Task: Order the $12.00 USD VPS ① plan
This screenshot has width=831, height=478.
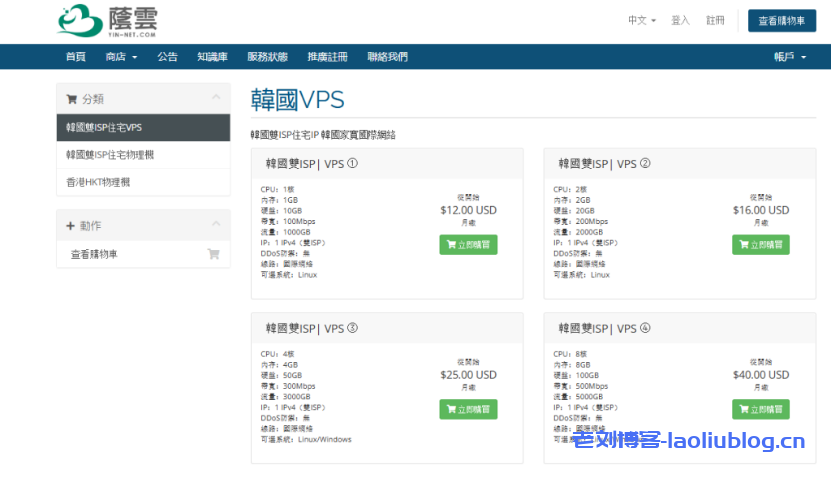Action: 468,244
